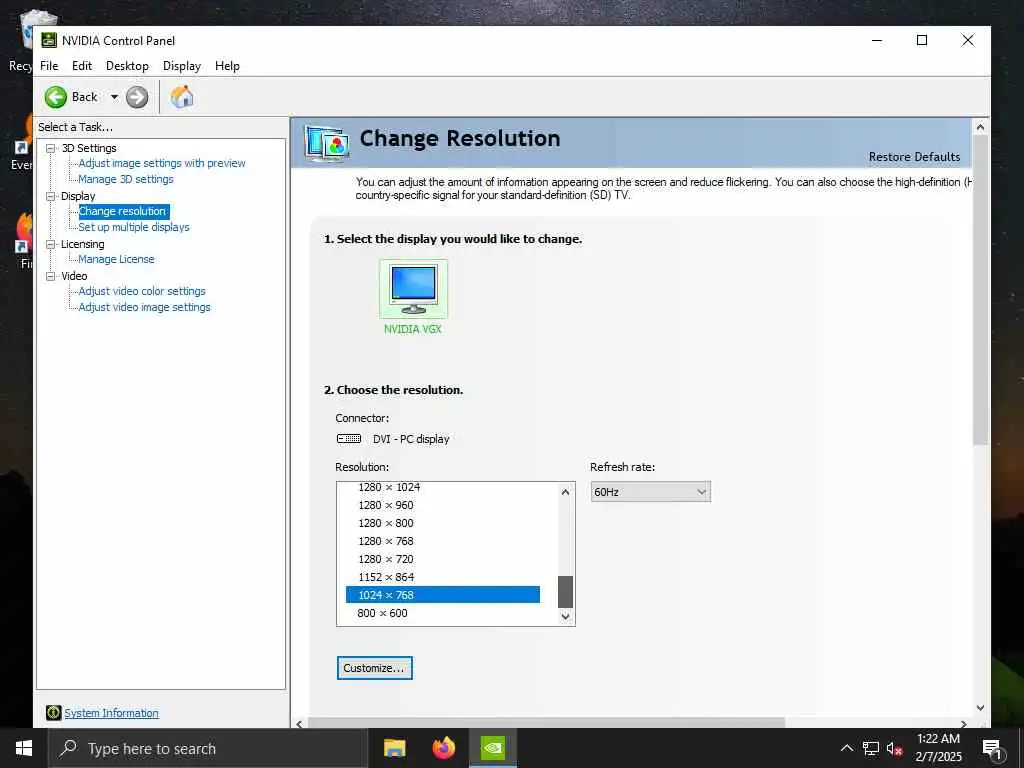Collapse the Display tree node

pyautogui.click(x=50, y=196)
